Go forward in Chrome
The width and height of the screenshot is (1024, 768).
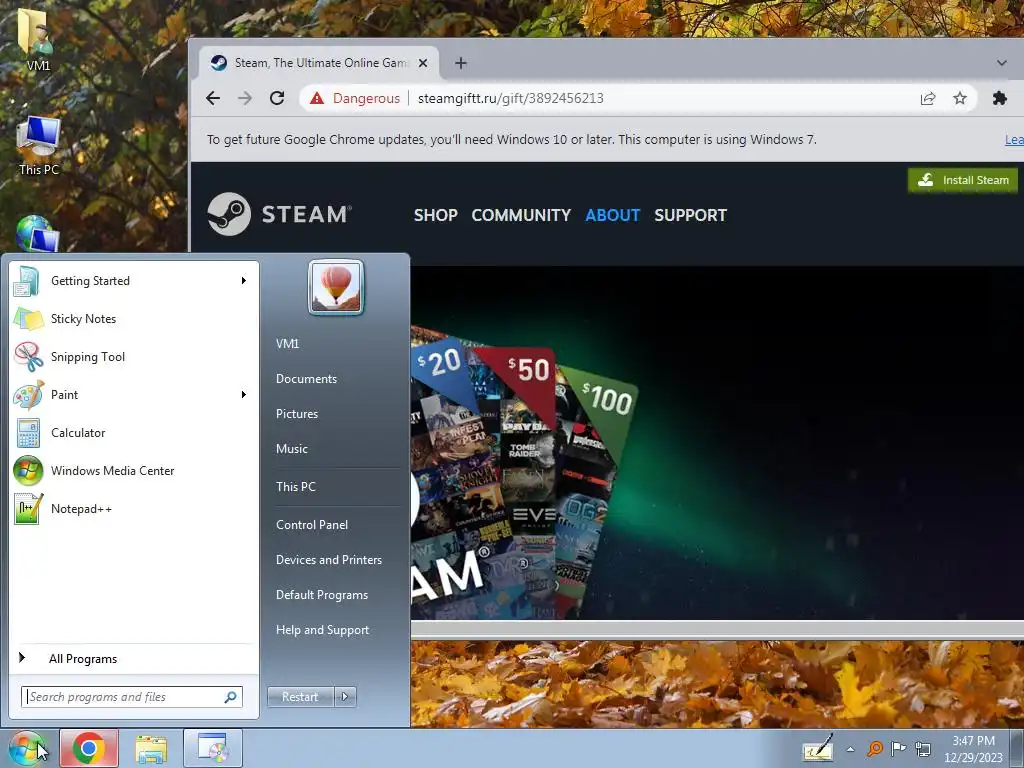(x=245, y=98)
